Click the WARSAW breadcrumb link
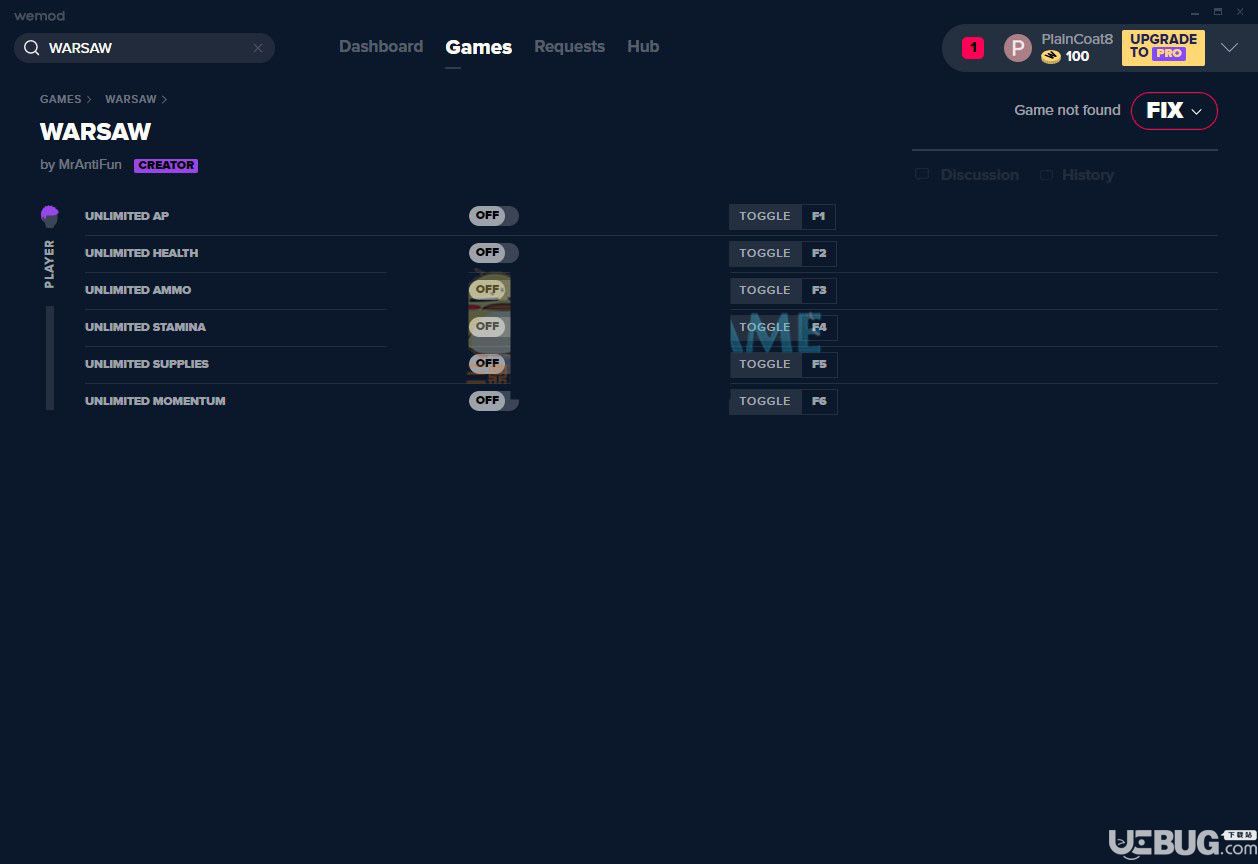 point(131,99)
